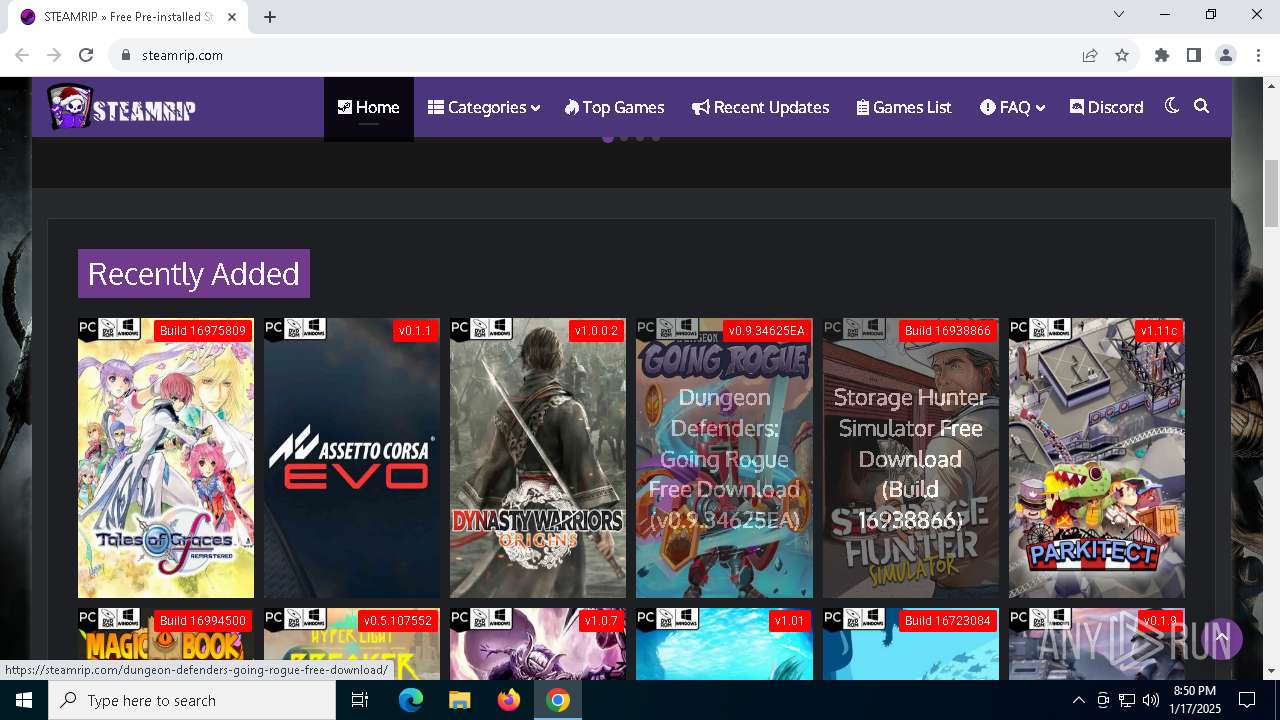
Task: Open Storage Hunter Simulator Free Download link
Action: point(910,458)
